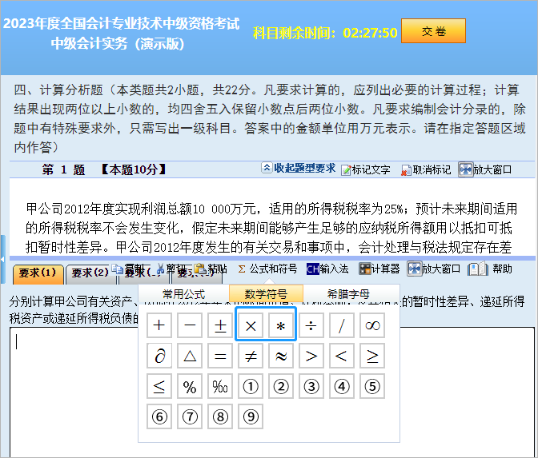This screenshot has height=458, width=538.
Task: Insert circled number ③
Action: click(x=311, y=386)
